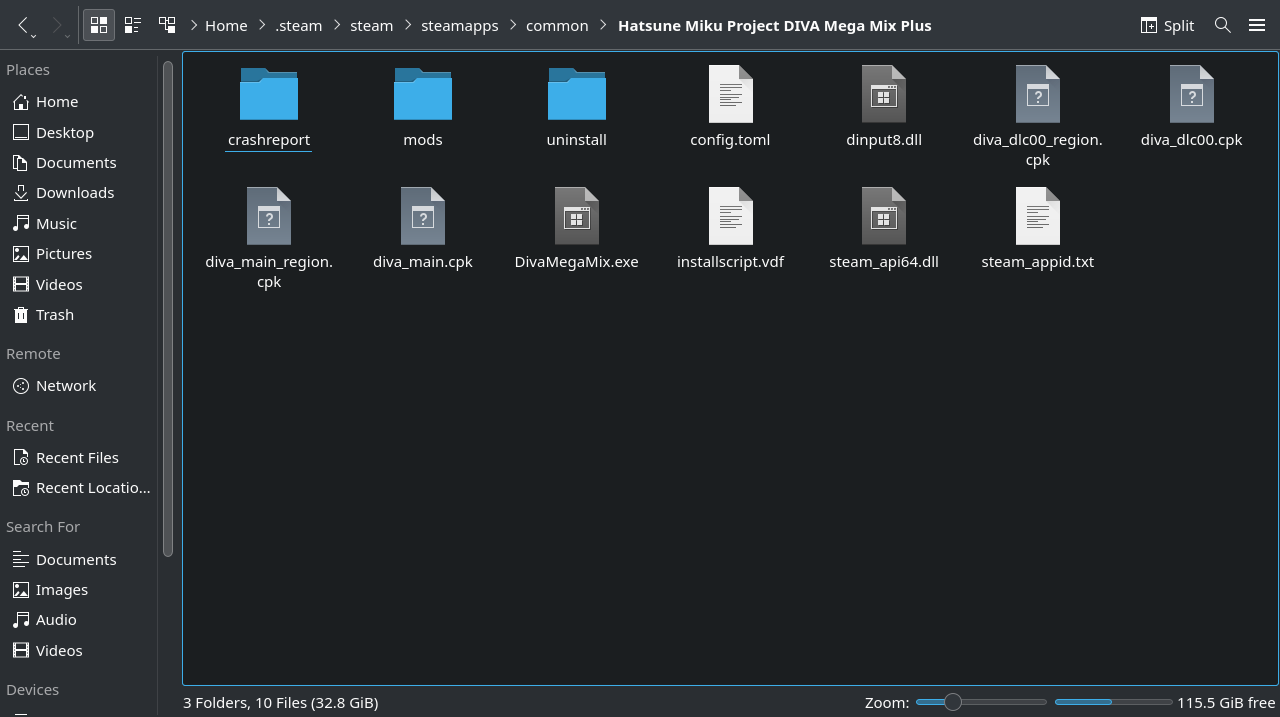This screenshot has height=717, width=1280.
Task: Open Home in Places sidebar
Action: 79,101
